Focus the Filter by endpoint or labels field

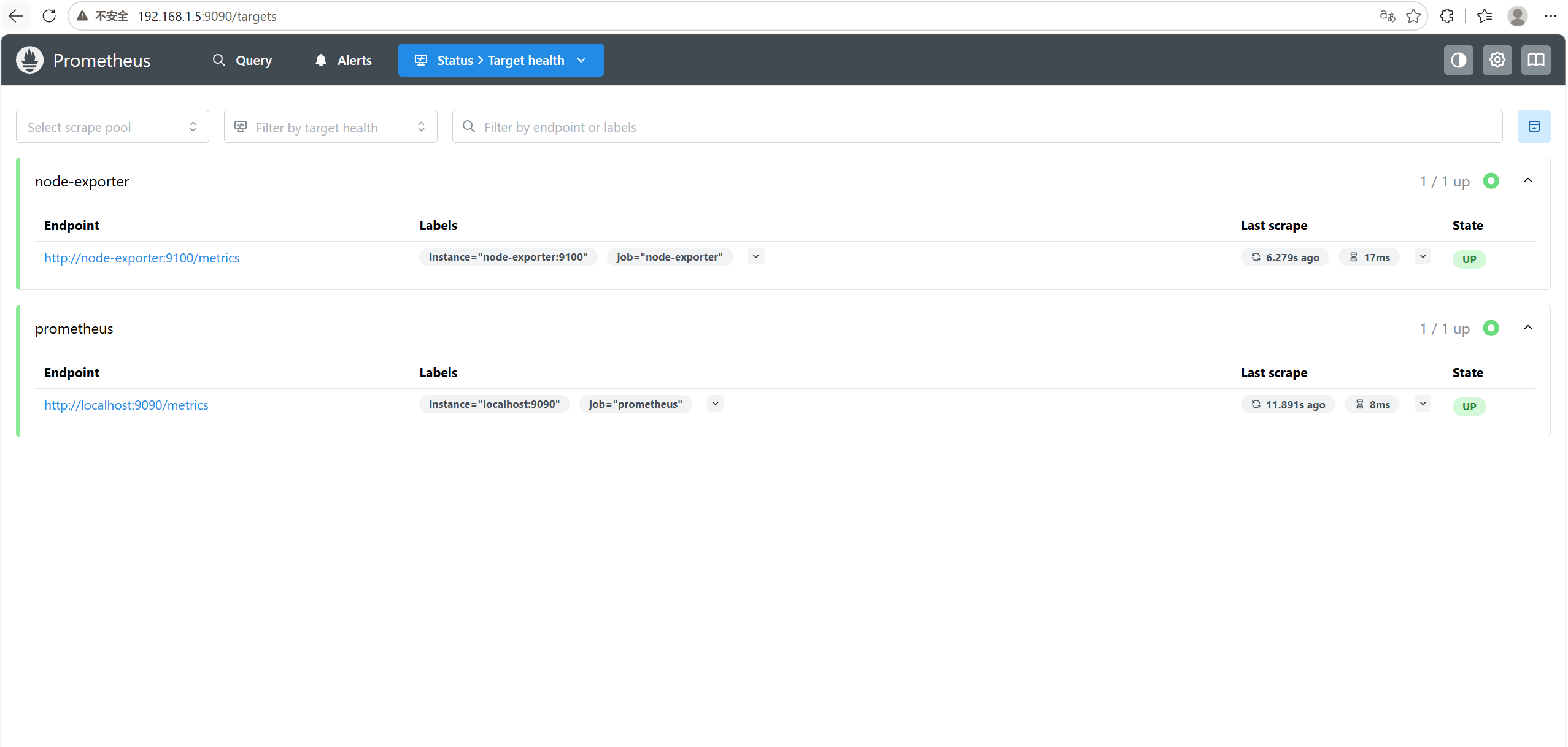click(x=977, y=126)
